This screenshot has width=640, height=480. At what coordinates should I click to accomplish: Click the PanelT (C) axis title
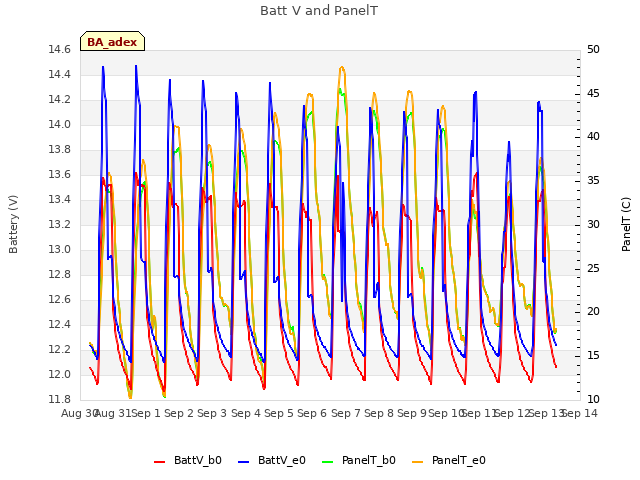pyautogui.click(x=625, y=224)
